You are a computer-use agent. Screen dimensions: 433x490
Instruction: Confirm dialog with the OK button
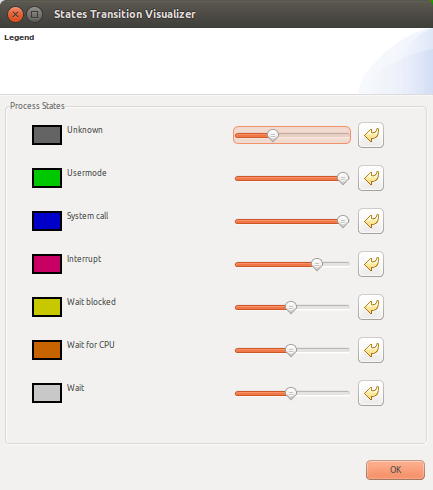point(395,470)
